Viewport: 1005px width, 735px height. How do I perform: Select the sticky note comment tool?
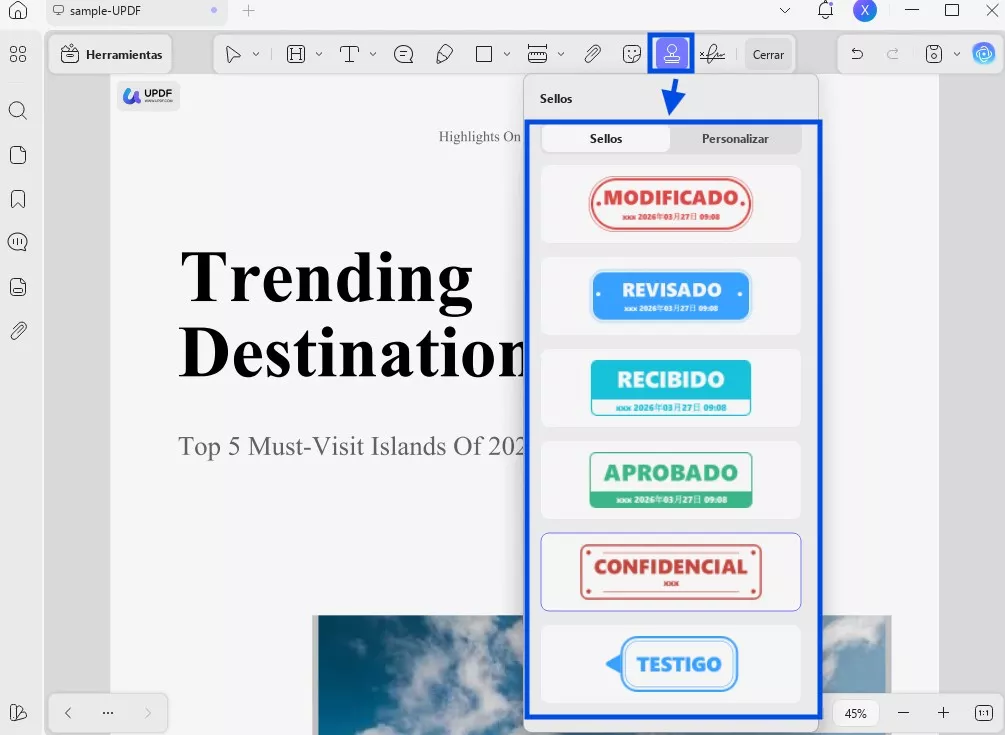(x=403, y=54)
